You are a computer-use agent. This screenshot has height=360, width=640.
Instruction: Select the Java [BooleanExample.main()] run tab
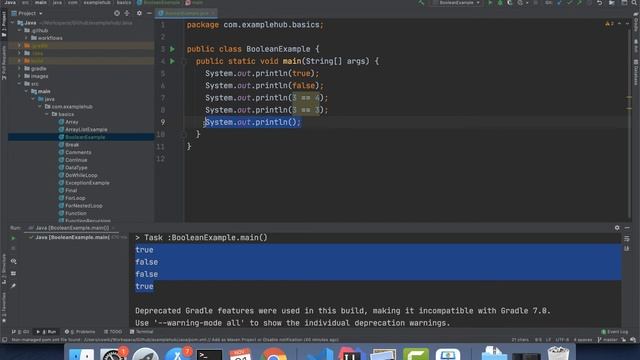pyautogui.click(x=72, y=228)
